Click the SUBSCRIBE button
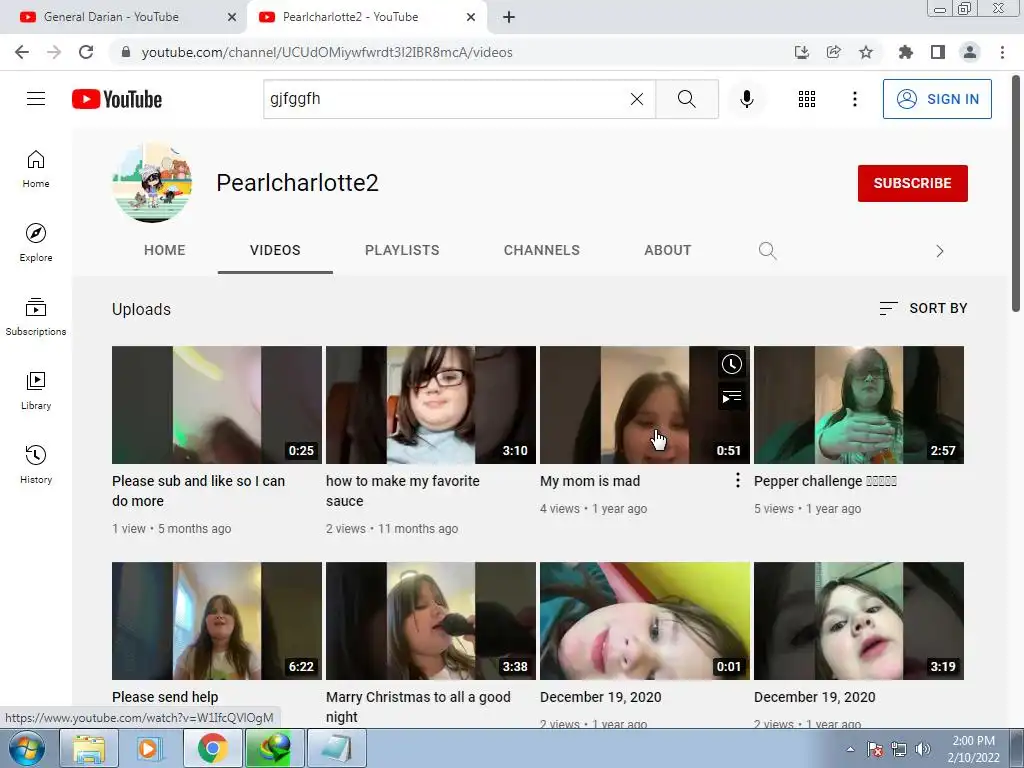Viewport: 1024px width, 768px height. 912,184
